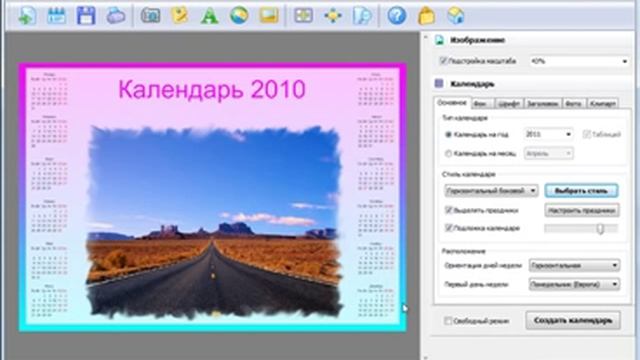The height and width of the screenshot is (360, 640).
Task: Click the yellow sticky note icon
Action: click(x=180, y=16)
